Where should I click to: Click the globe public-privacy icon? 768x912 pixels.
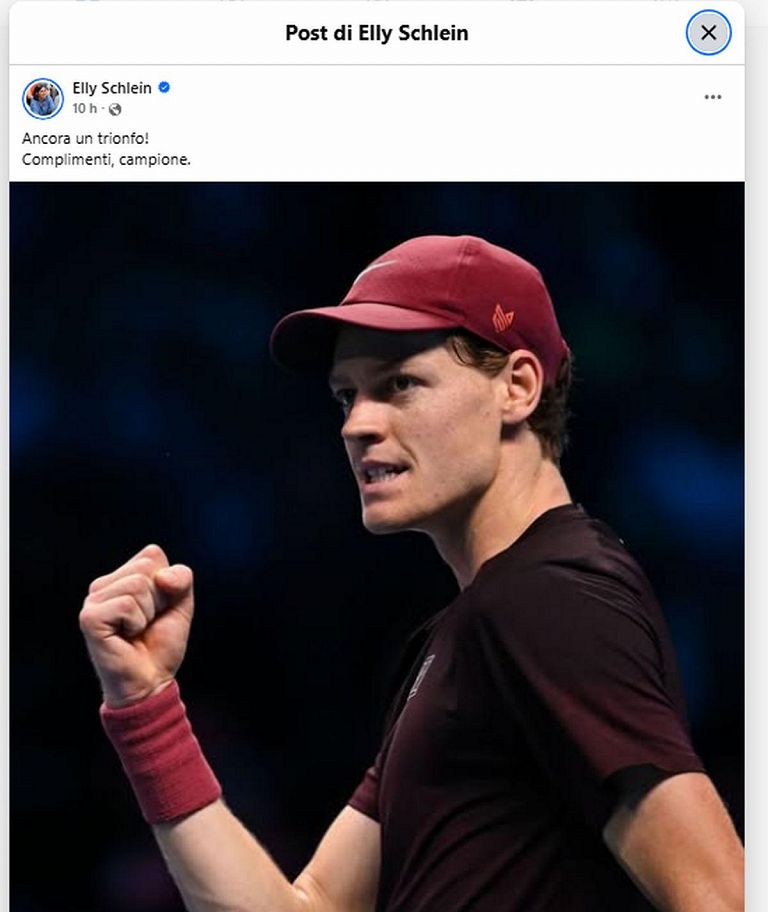[x=115, y=109]
